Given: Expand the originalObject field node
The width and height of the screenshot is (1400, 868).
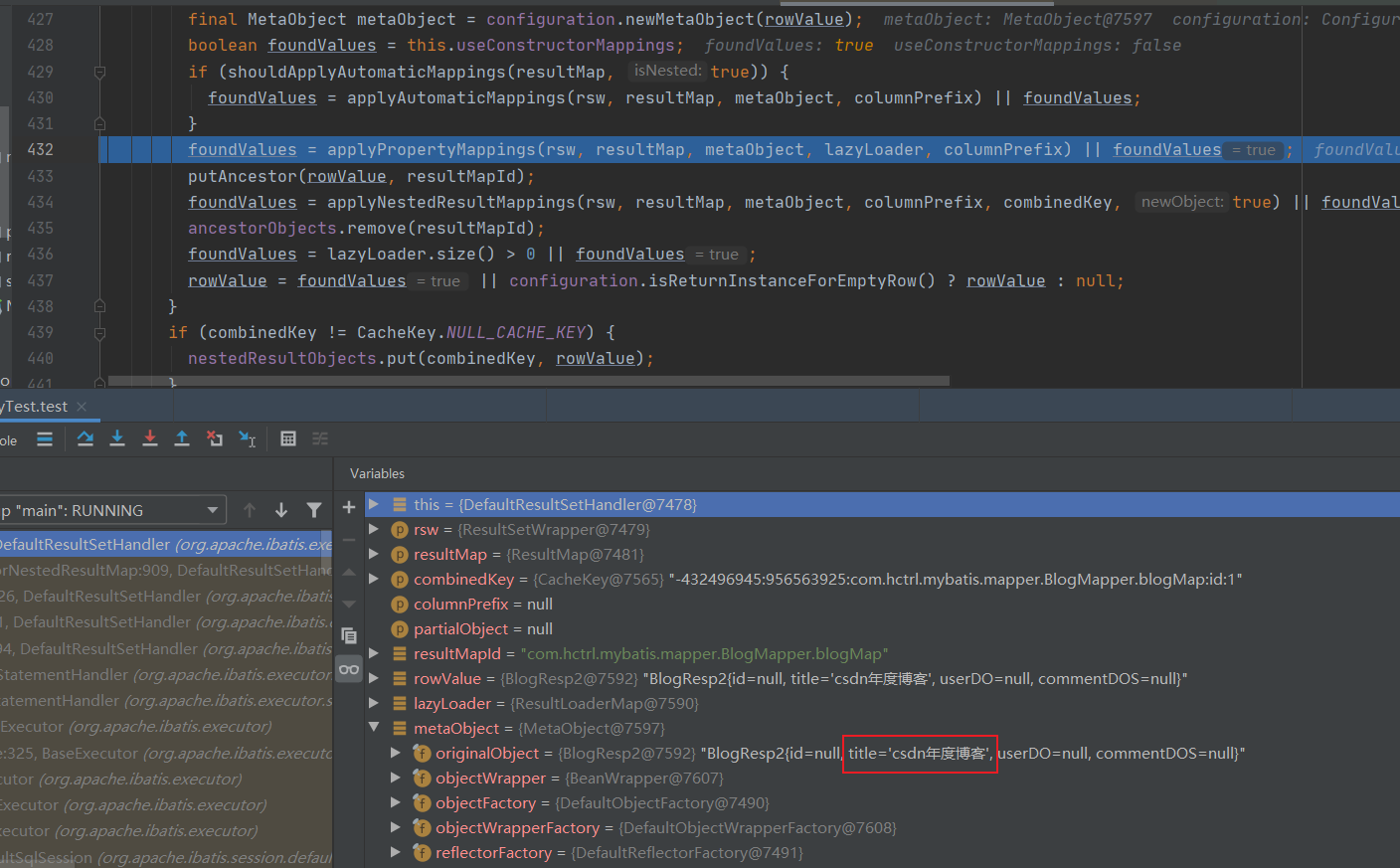Looking at the screenshot, I should tap(396, 753).
